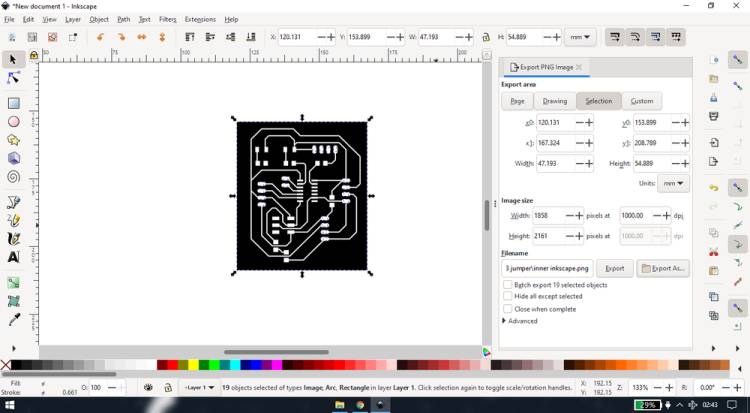Choose the Dropper color picker tool

pyautogui.click(x=13, y=319)
